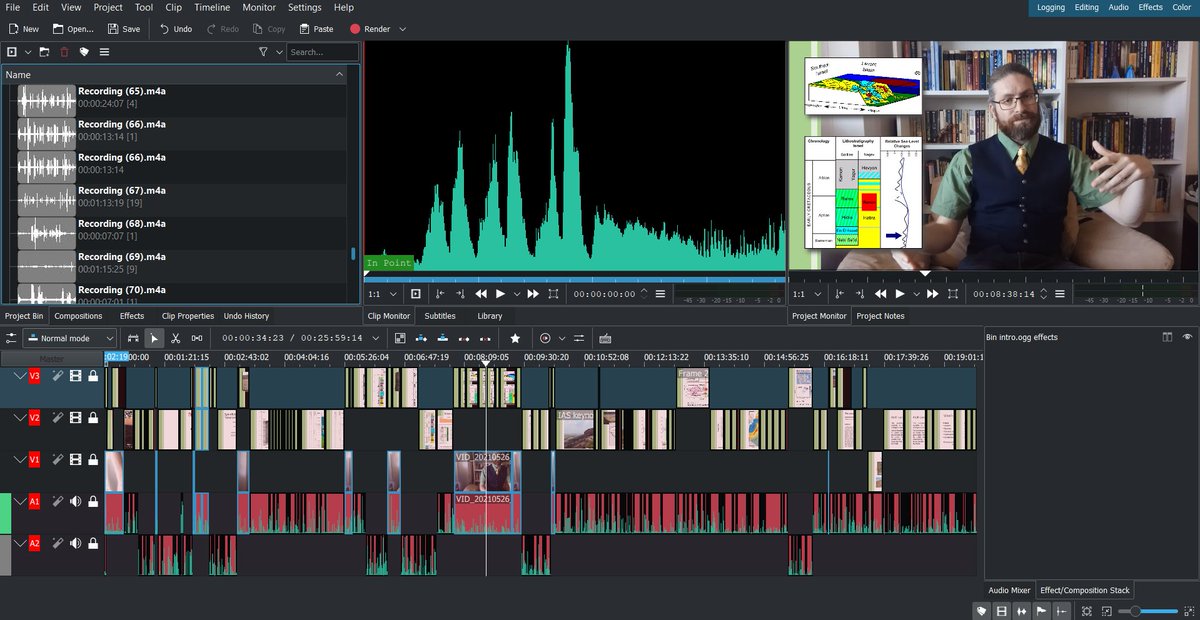Click the add clip icon in bin
The height and width of the screenshot is (620, 1200).
(12, 52)
